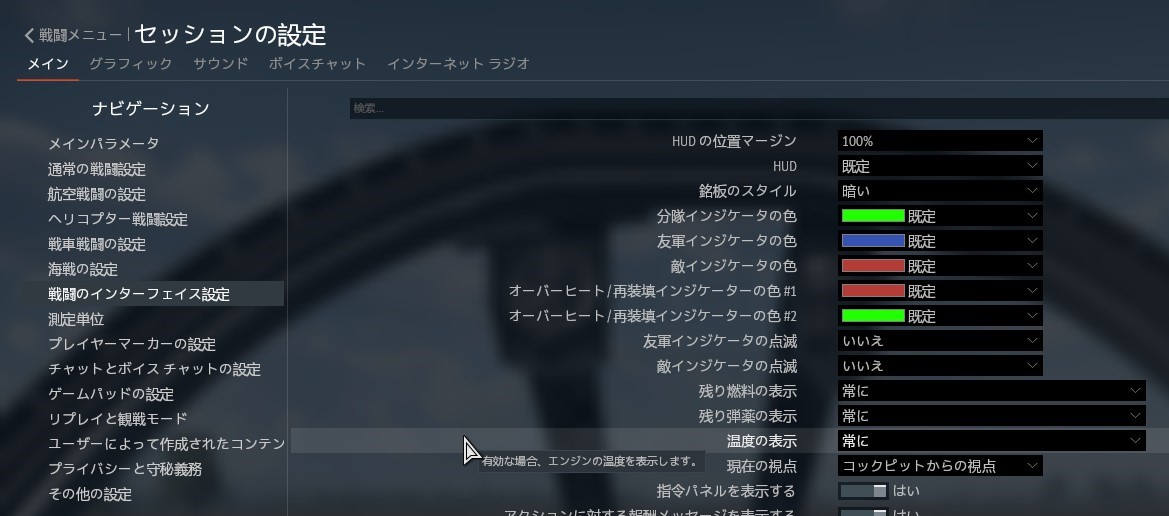Click the 検索 search field
This screenshot has height=516, width=1169.
coord(758,108)
